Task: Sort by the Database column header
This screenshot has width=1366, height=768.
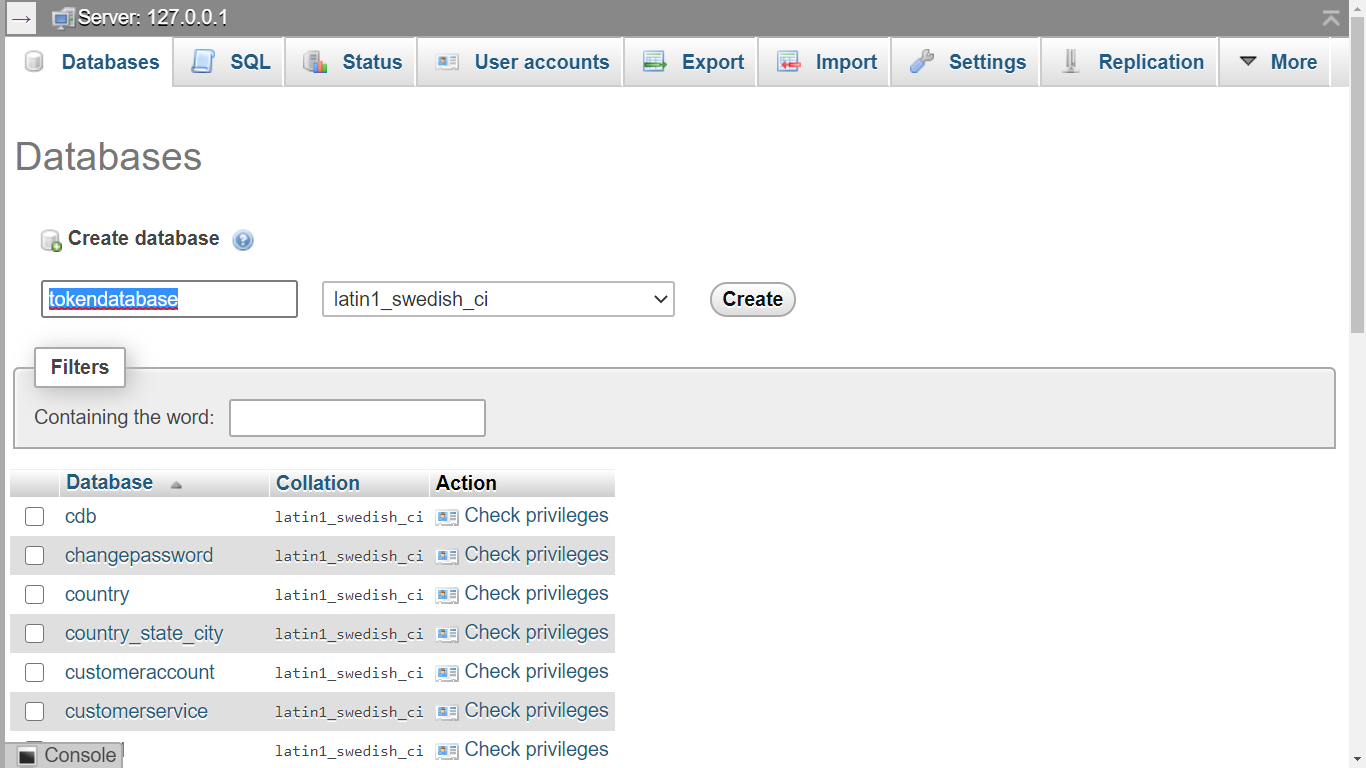Action: 110,483
